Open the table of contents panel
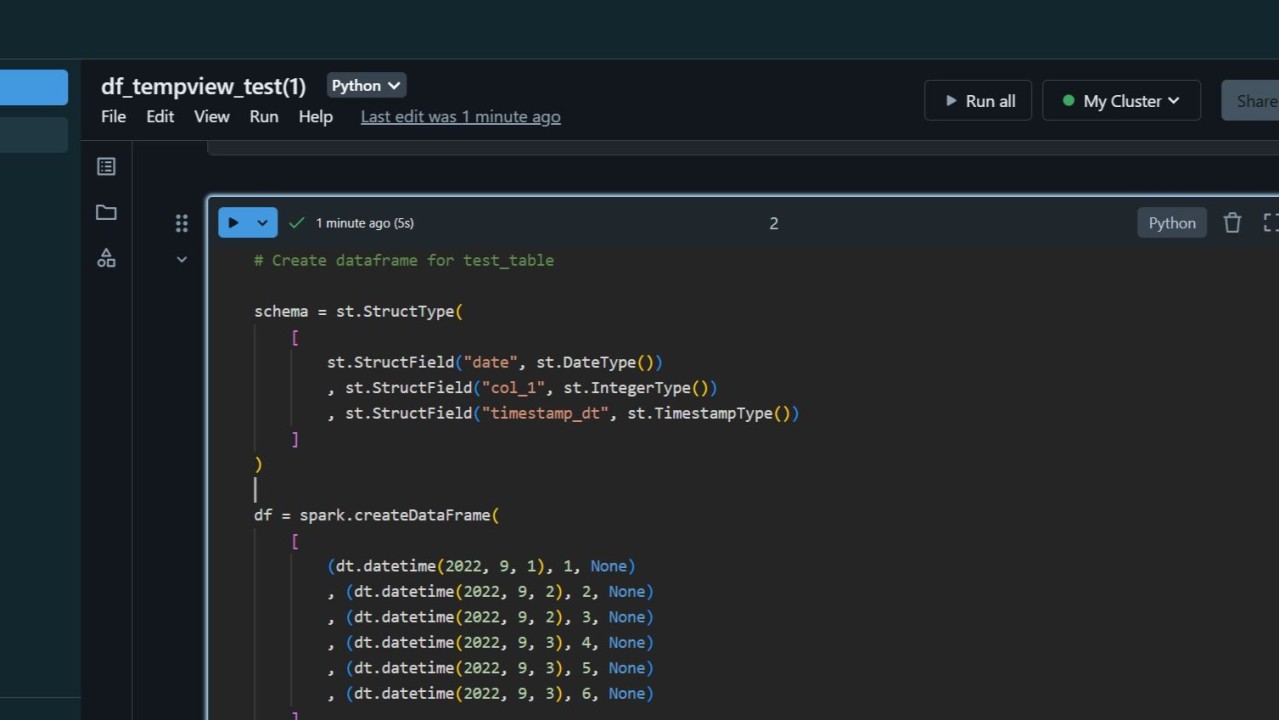Image resolution: width=1279 pixels, height=720 pixels. pyautogui.click(x=106, y=167)
